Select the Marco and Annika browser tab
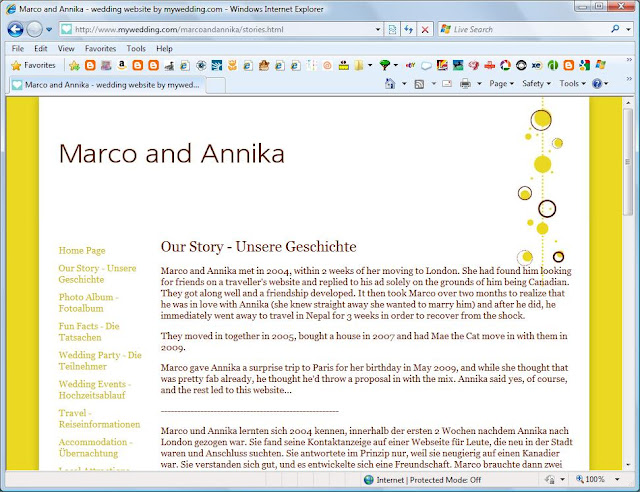The height and width of the screenshot is (492, 640). coord(107,85)
